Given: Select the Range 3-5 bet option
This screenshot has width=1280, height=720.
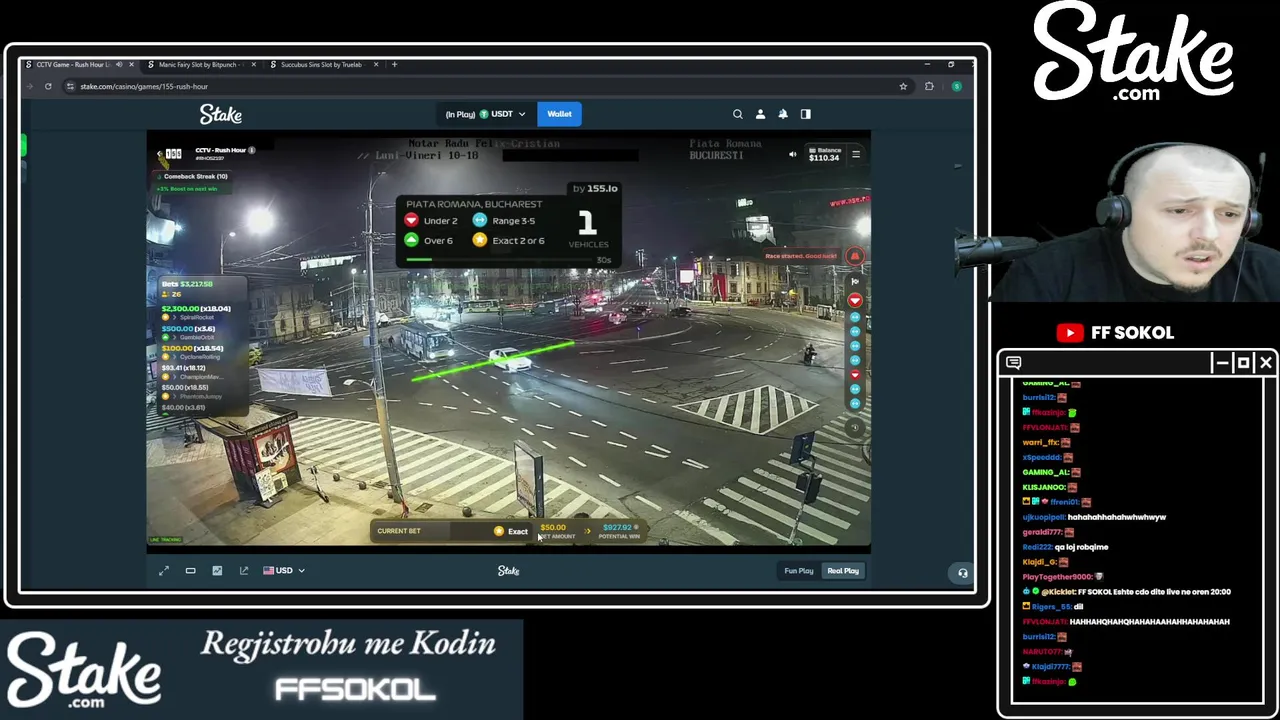Looking at the screenshot, I should point(505,221).
